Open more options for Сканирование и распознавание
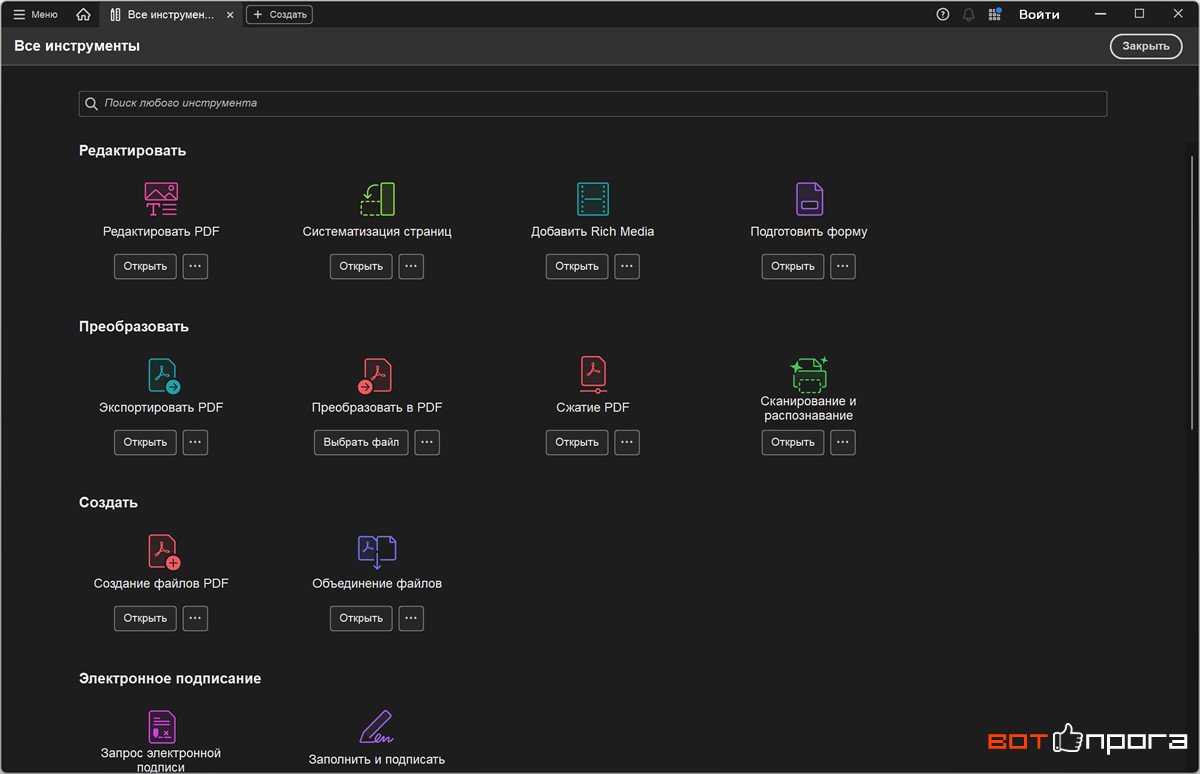The image size is (1200, 774). click(843, 442)
